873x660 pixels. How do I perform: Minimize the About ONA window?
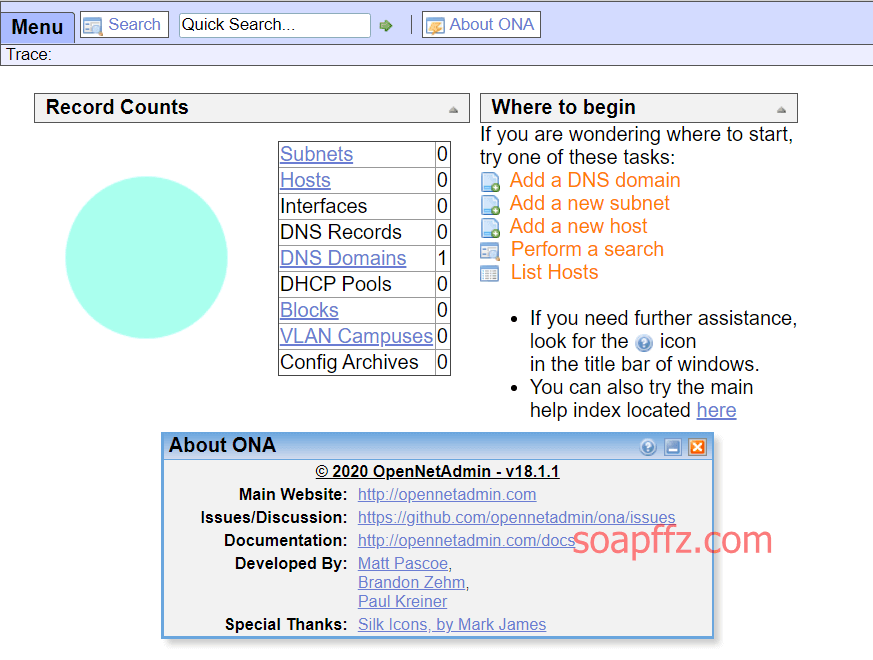[x=673, y=447]
